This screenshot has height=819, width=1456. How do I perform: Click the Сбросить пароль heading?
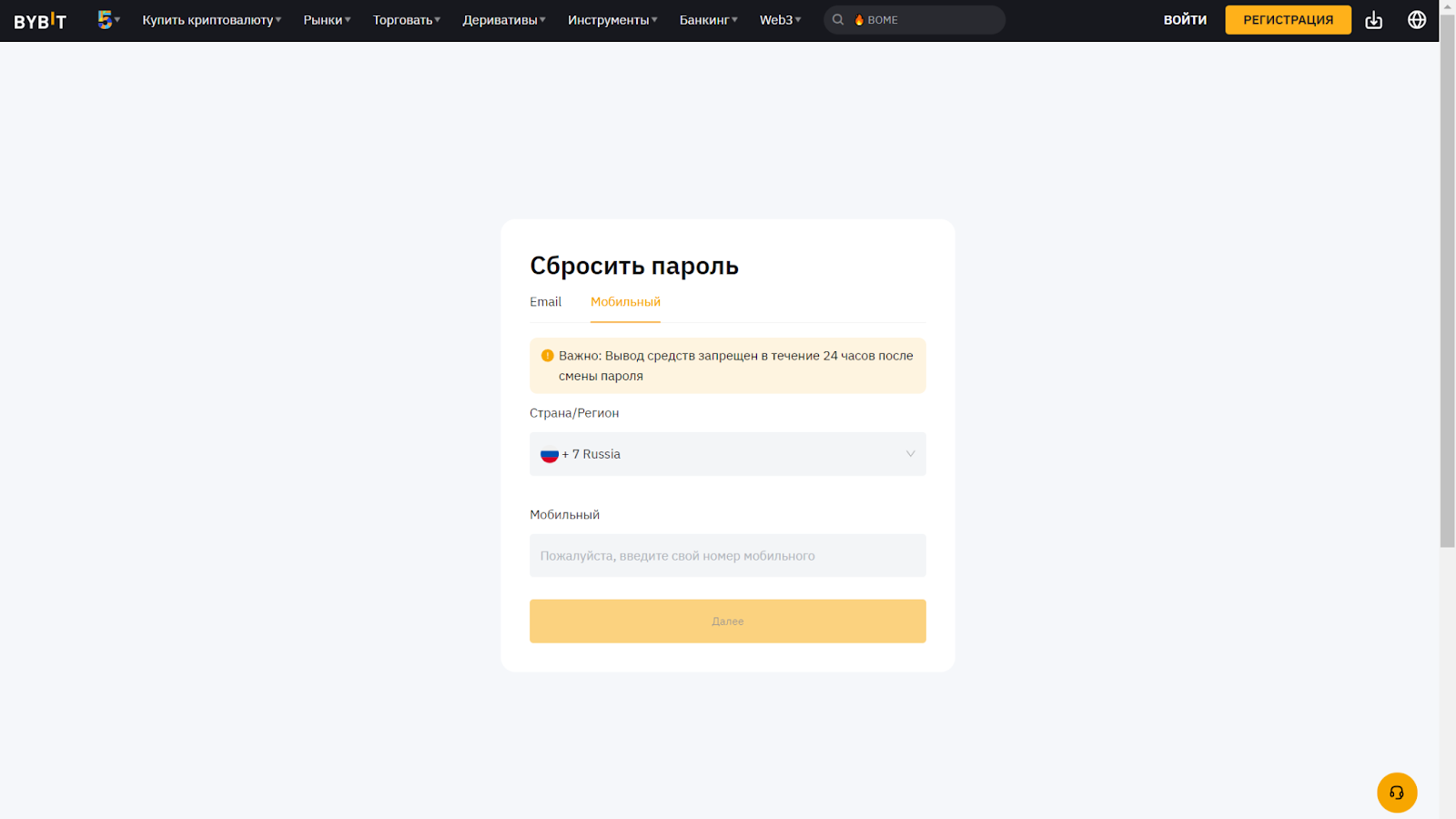pyautogui.click(x=634, y=266)
